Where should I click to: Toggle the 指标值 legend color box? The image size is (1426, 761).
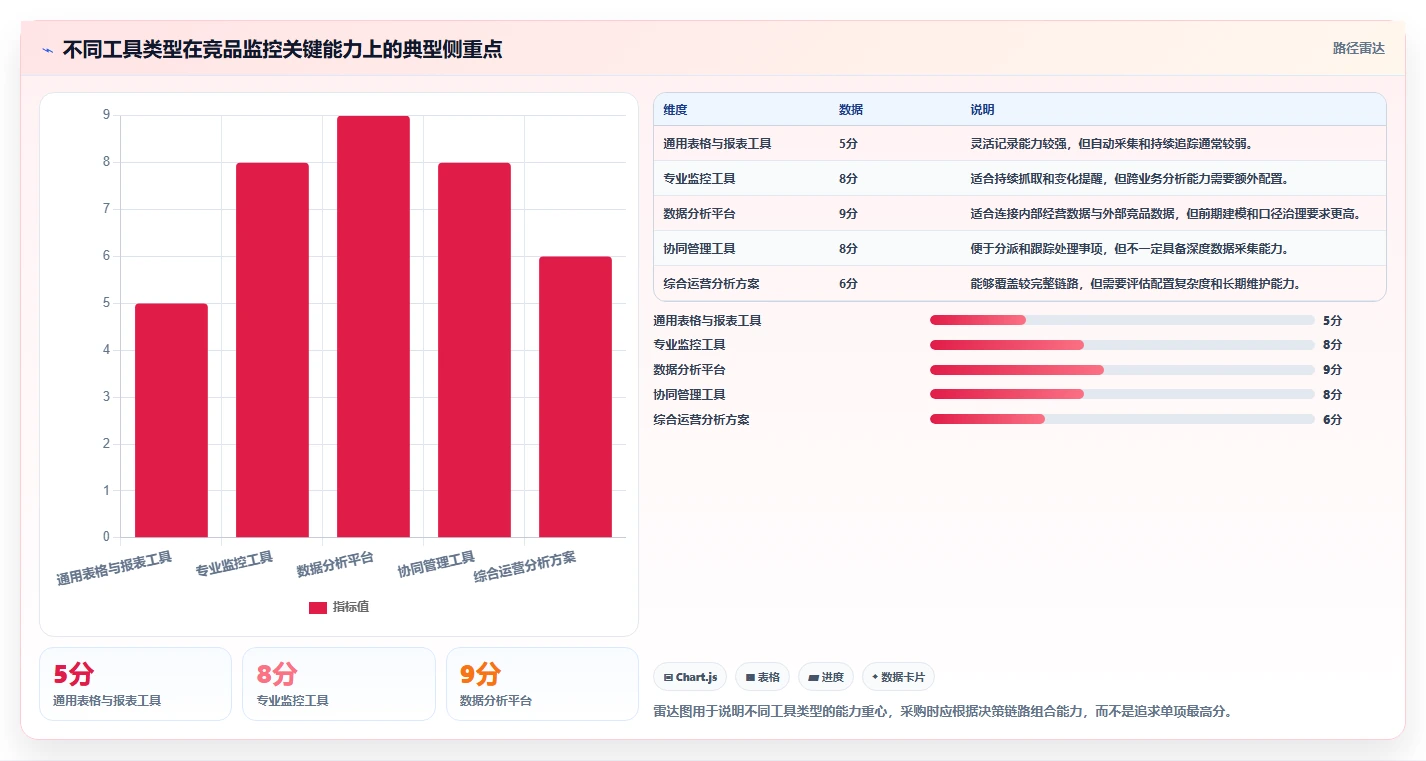point(317,608)
